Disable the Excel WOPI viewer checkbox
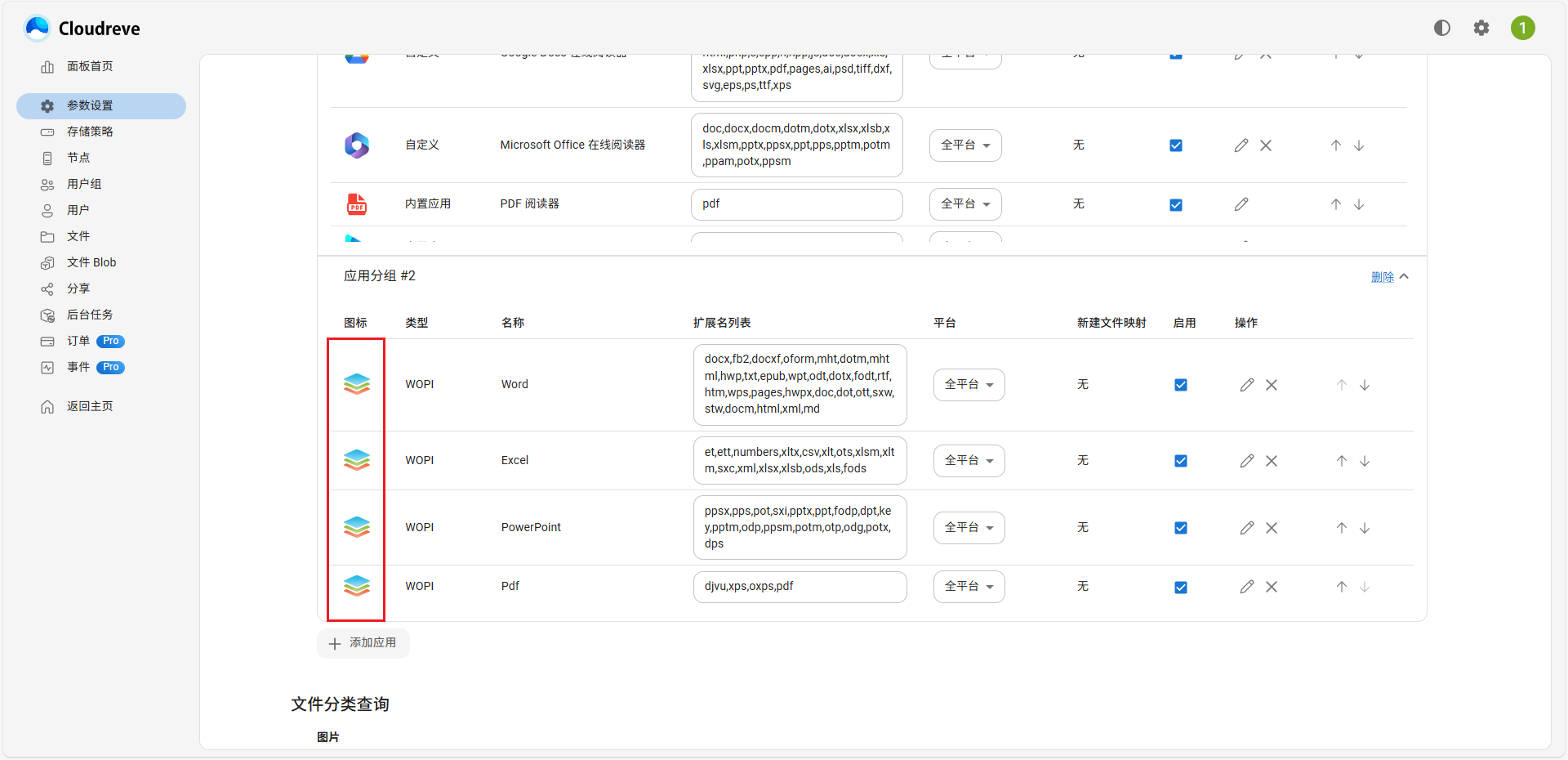This screenshot has height=760, width=1568. pos(1181,460)
